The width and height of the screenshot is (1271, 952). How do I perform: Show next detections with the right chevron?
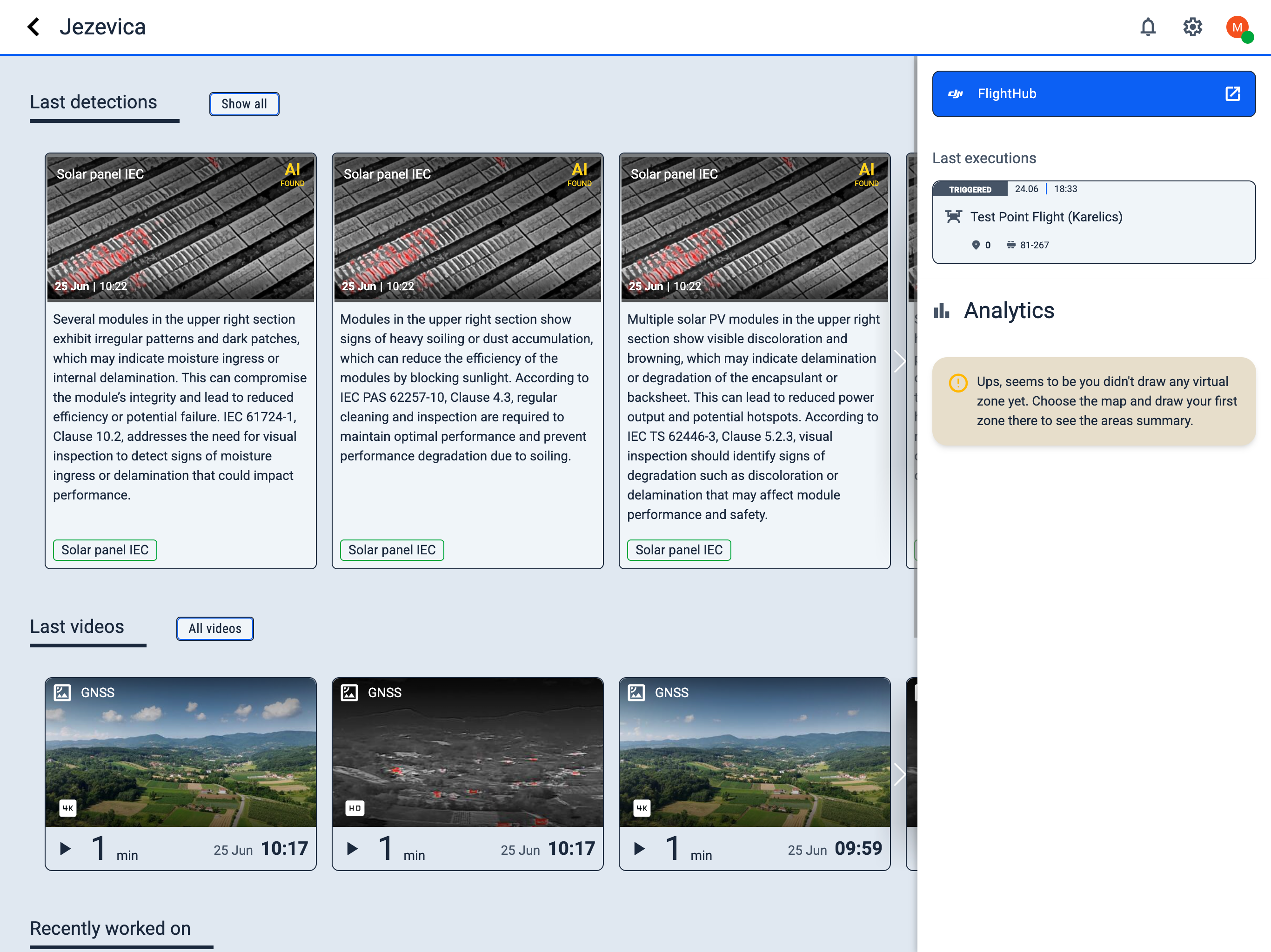[899, 361]
